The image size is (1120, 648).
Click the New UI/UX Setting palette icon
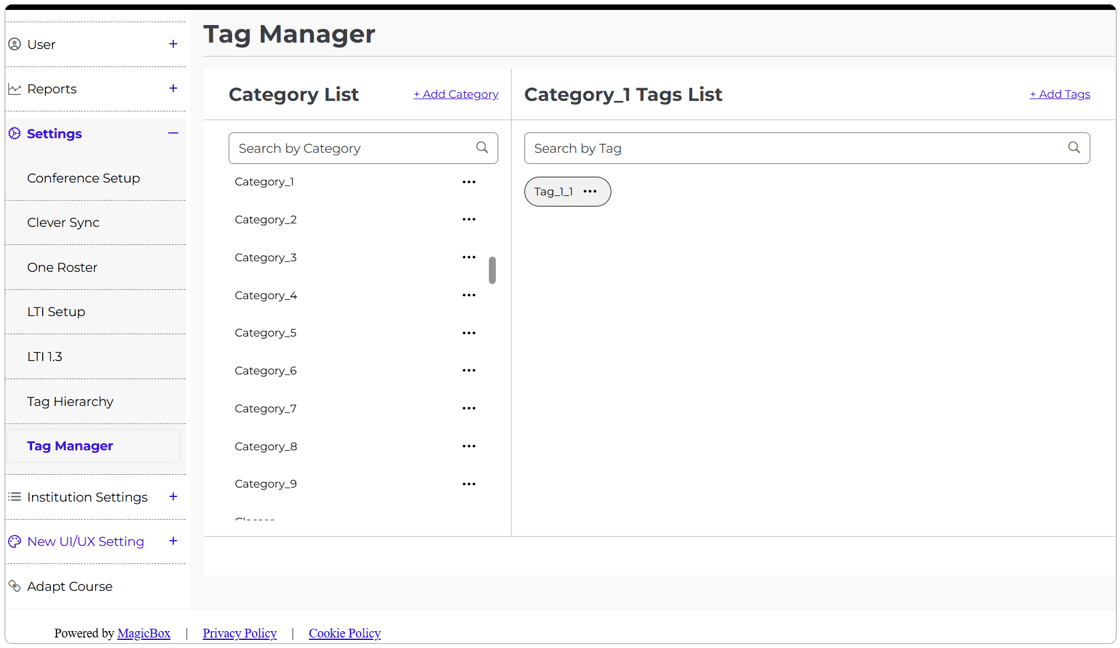(x=14, y=542)
